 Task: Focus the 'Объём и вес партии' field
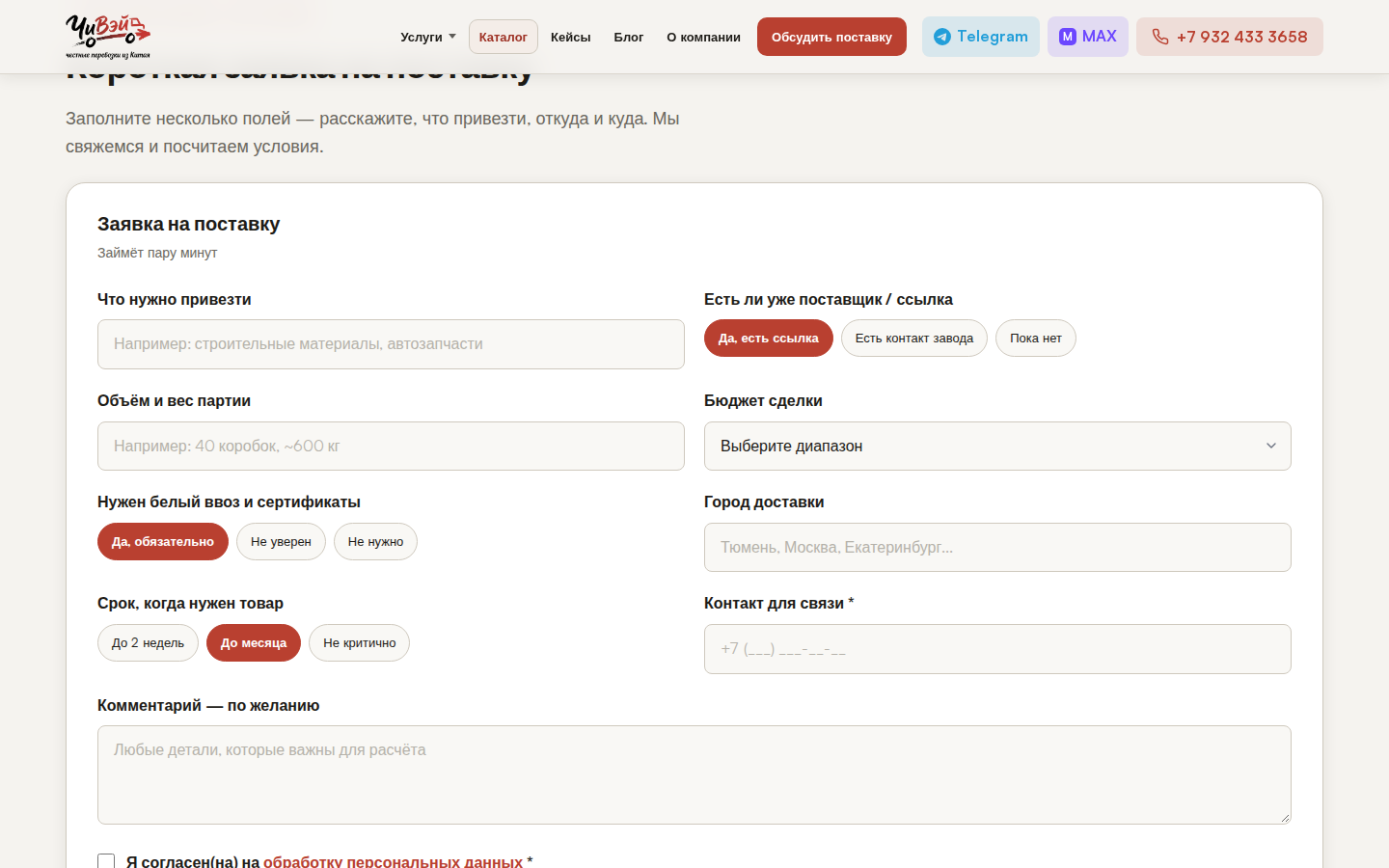click(391, 447)
